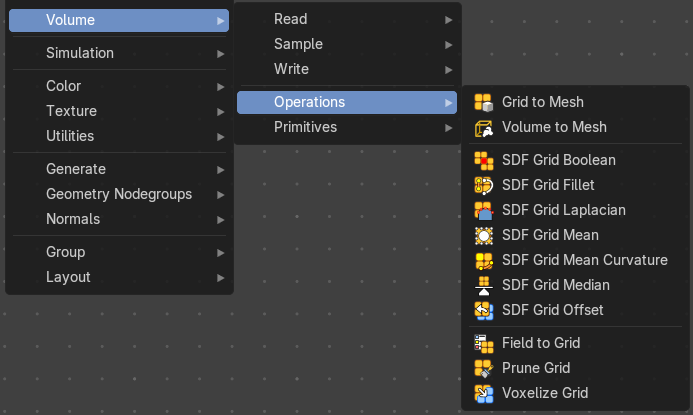The width and height of the screenshot is (693, 415).
Task: Click the arrow beside Read
Action: point(448,20)
